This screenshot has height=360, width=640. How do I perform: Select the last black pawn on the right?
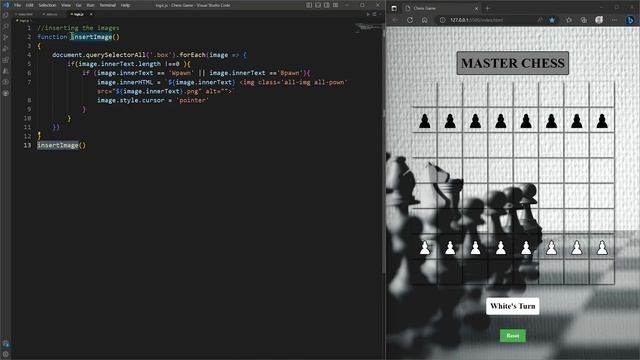pos(602,121)
